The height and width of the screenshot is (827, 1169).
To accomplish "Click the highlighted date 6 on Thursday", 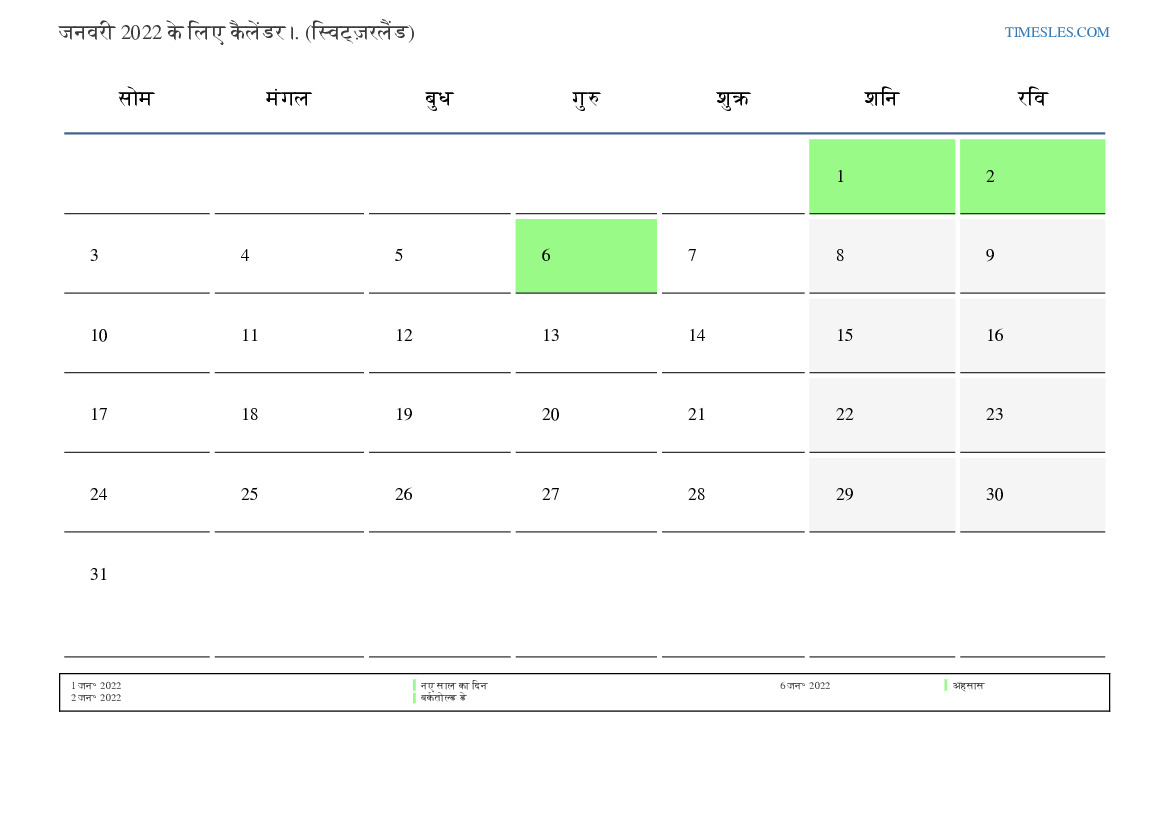I will coord(586,256).
